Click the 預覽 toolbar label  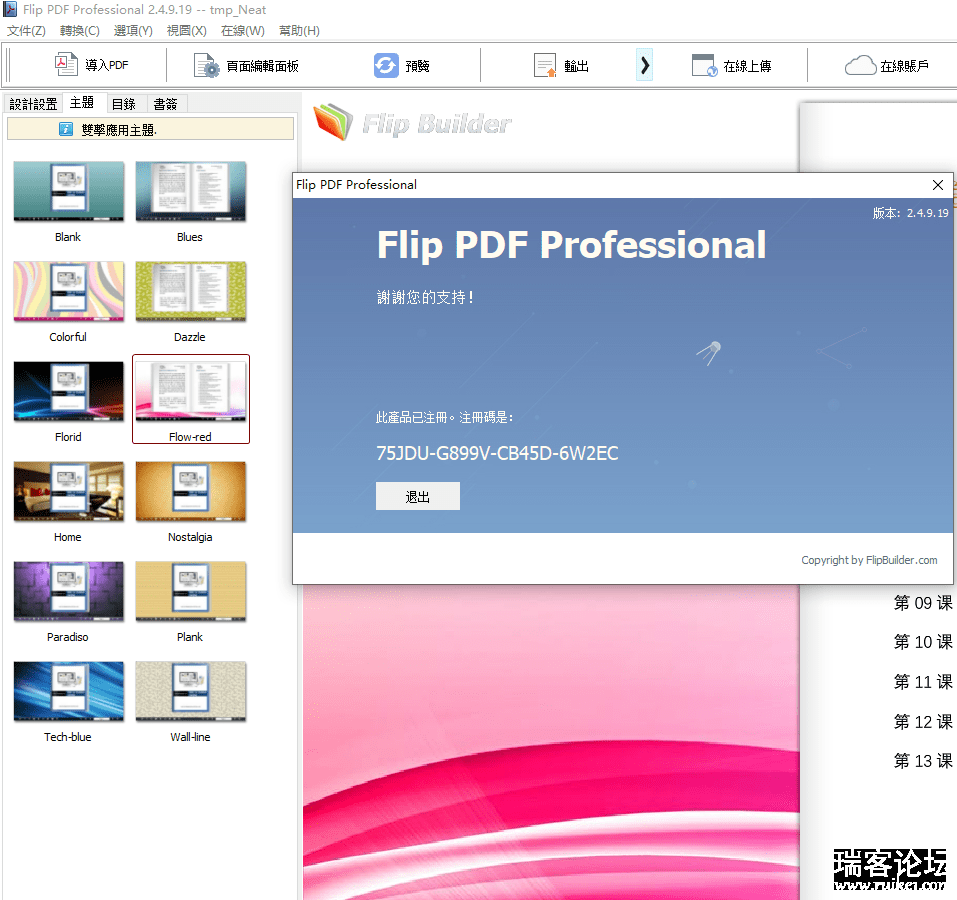[x=417, y=66]
